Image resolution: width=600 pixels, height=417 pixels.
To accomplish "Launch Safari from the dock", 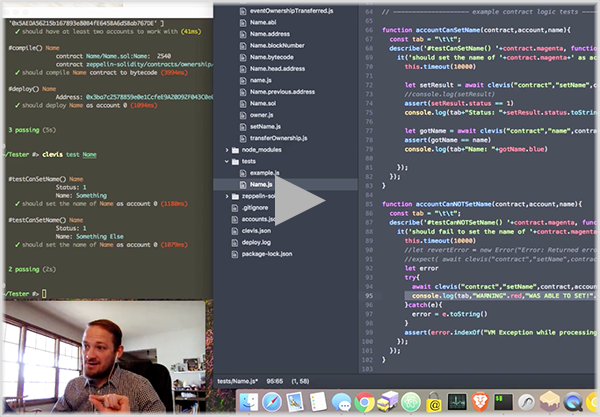I will pos(272,402).
